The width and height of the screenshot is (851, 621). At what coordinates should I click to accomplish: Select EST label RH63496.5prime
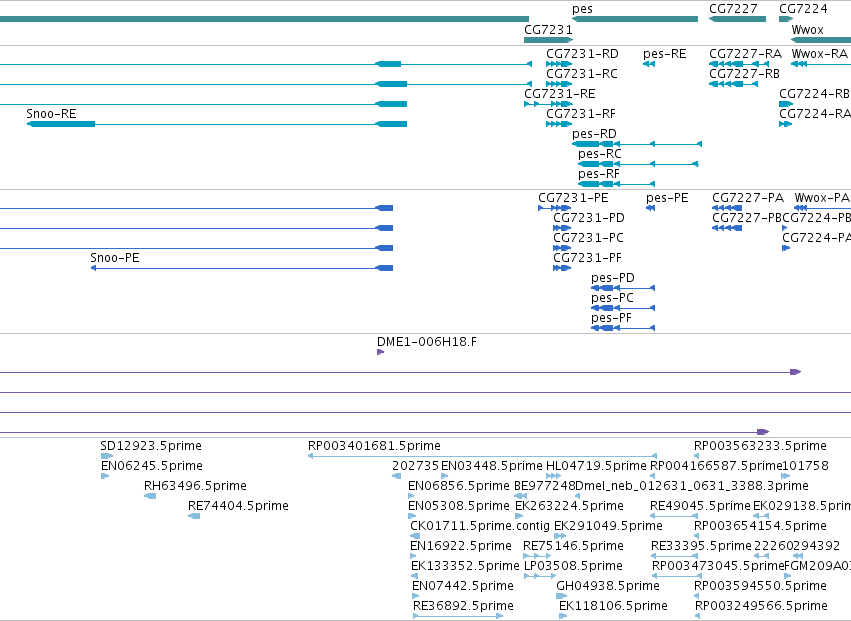195,486
